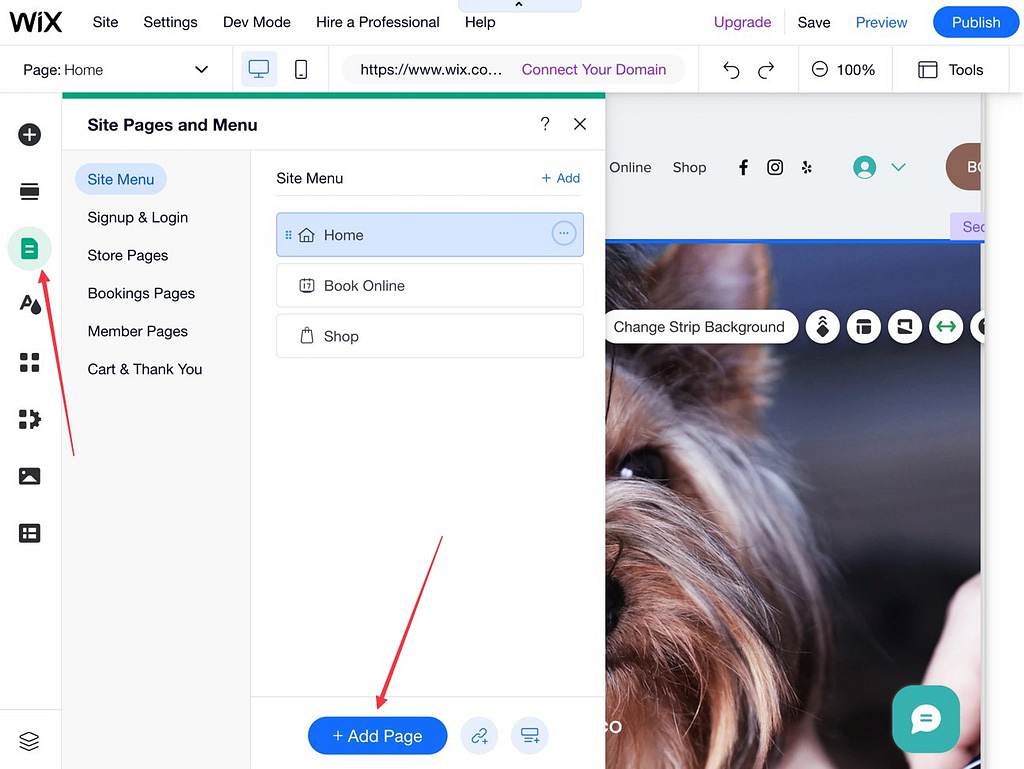The height and width of the screenshot is (769, 1024).
Task: Open the Layers icon at bottom left
Action: [x=29, y=741]
